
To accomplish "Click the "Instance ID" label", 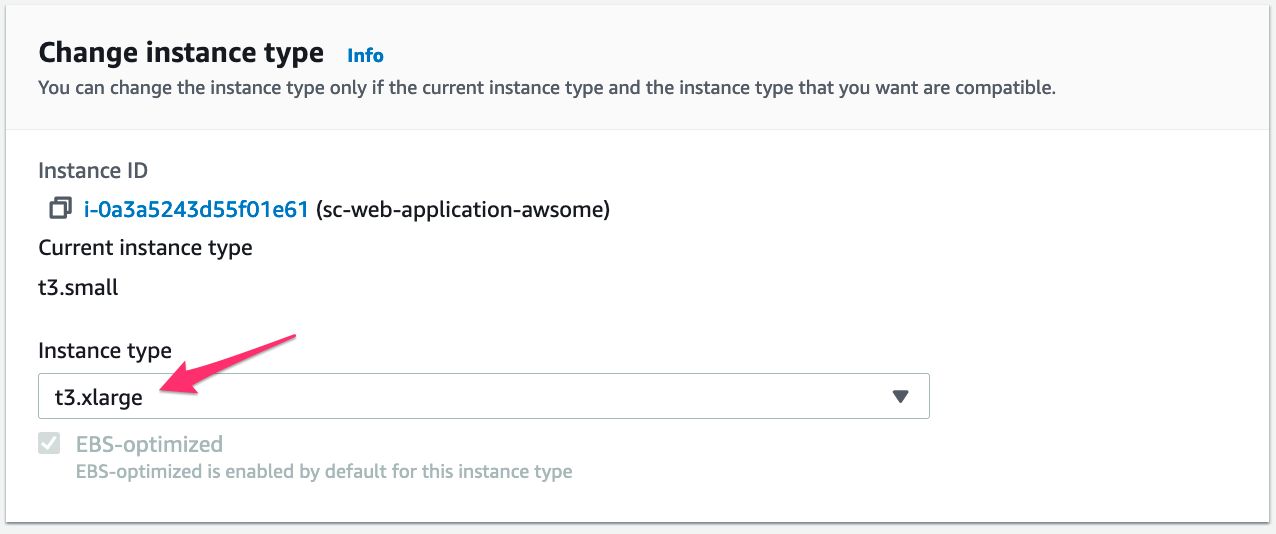I will point(93,171).
